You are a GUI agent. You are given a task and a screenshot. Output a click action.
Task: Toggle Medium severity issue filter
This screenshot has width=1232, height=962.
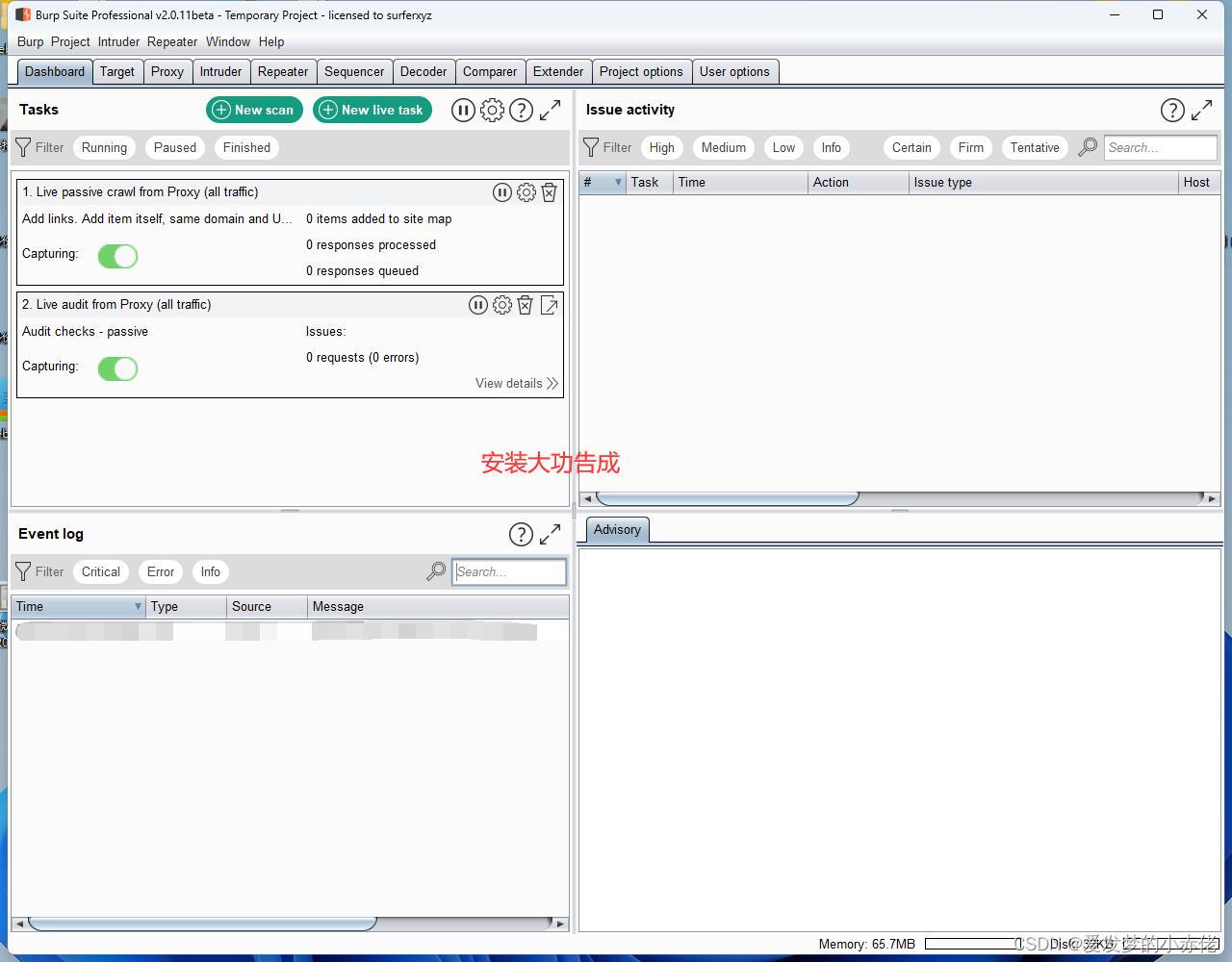(724, 147)
